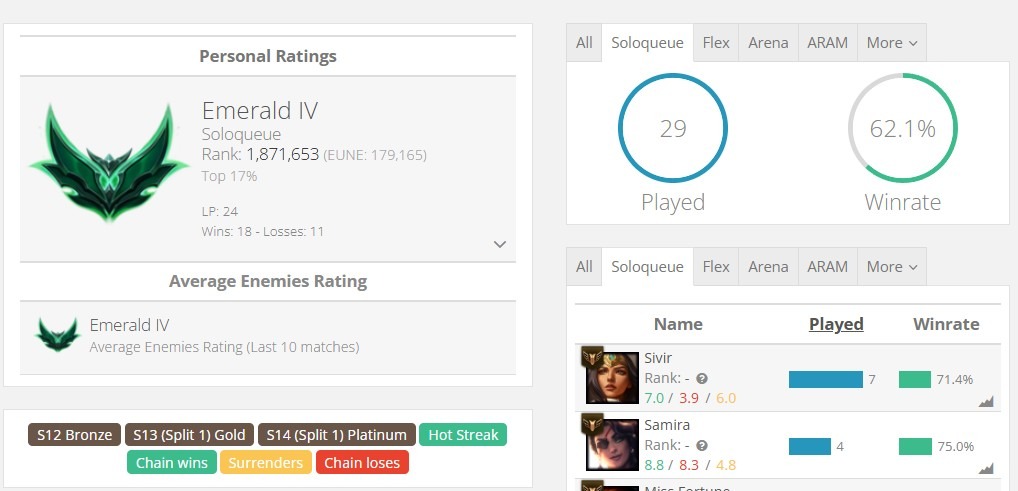The image size is (1018, 491).
Task: Open the chart icon in Samira's row
Action: [x=986, y=468]
